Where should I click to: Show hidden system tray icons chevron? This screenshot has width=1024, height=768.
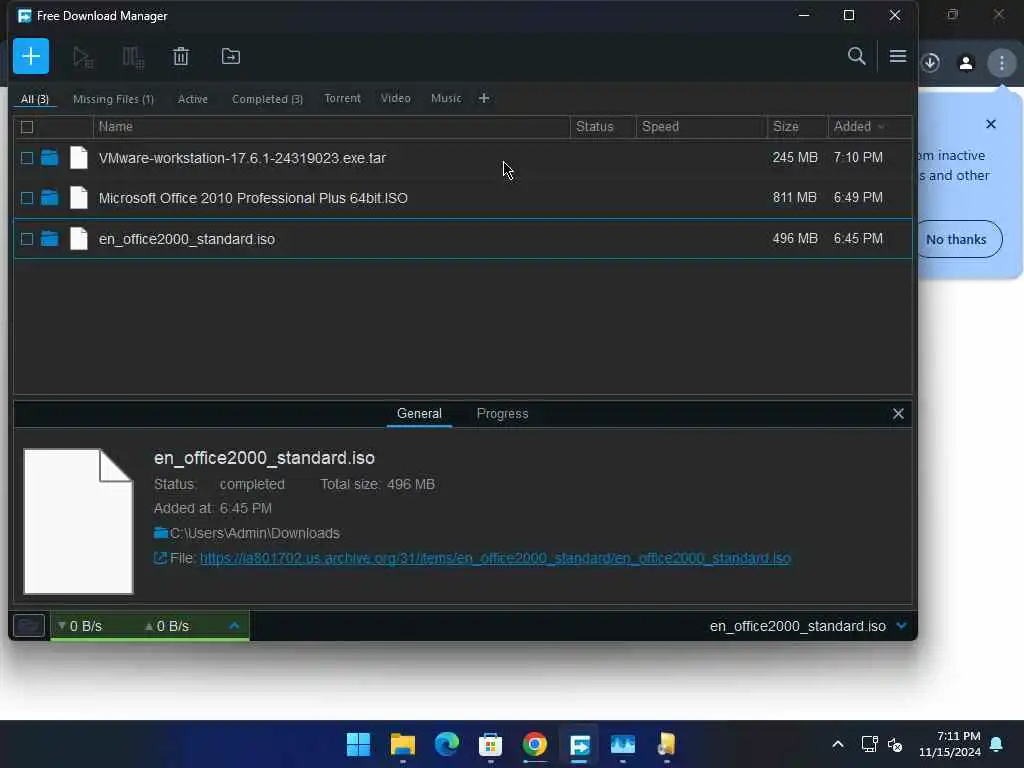838,744
